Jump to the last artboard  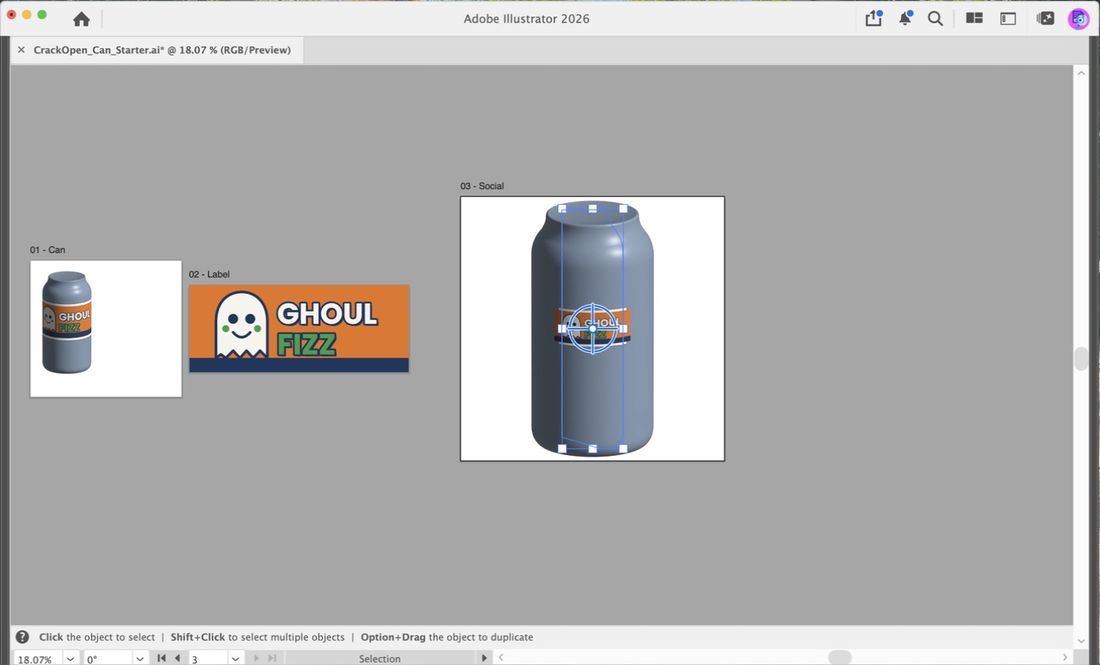(x=272, y=658)
